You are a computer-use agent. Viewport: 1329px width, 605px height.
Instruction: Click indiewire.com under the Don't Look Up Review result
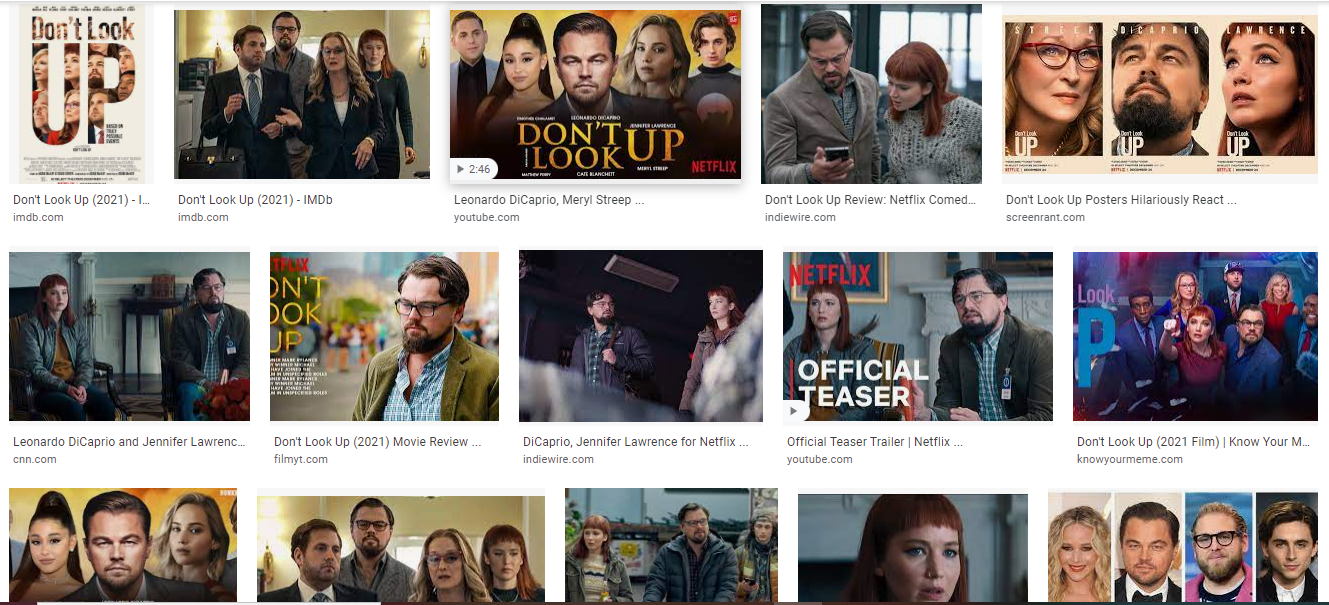click(800, 217)
